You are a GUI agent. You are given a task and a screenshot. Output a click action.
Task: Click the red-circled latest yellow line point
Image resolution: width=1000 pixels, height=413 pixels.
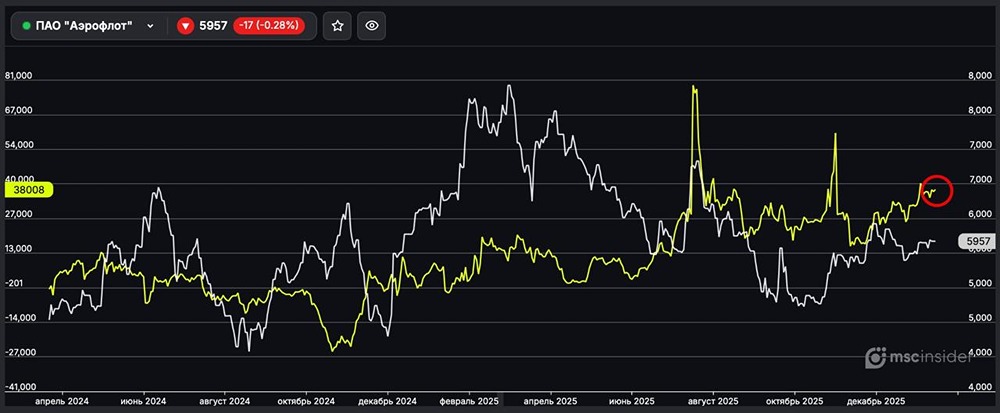[936, 190]
